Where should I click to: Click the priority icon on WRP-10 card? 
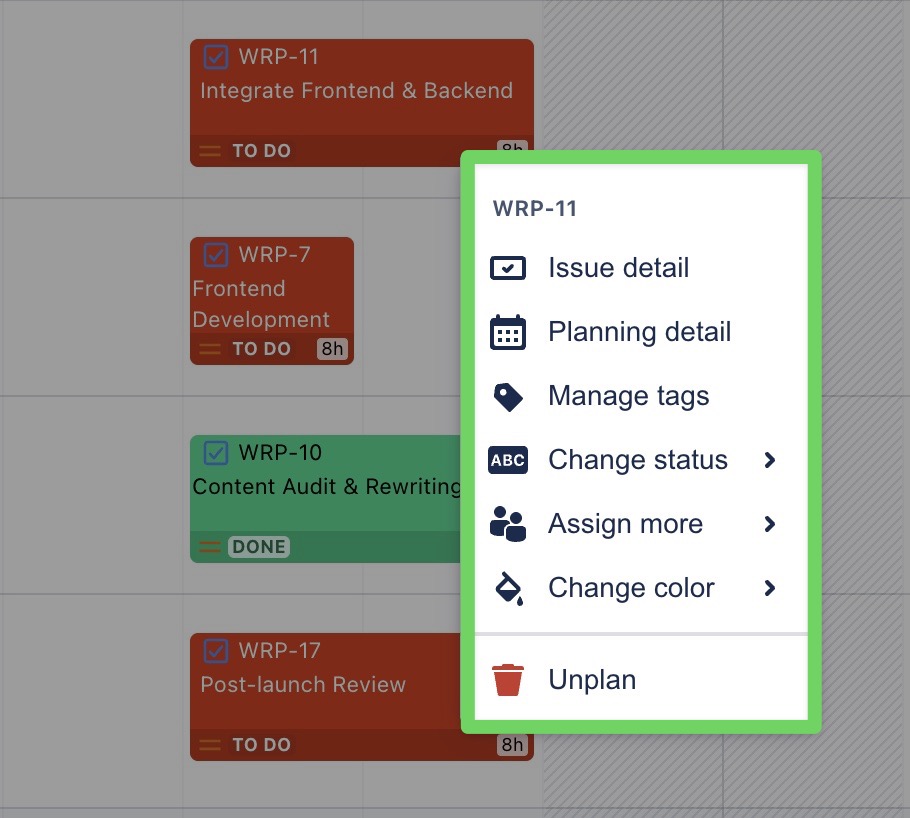click(x=210, y=547)
